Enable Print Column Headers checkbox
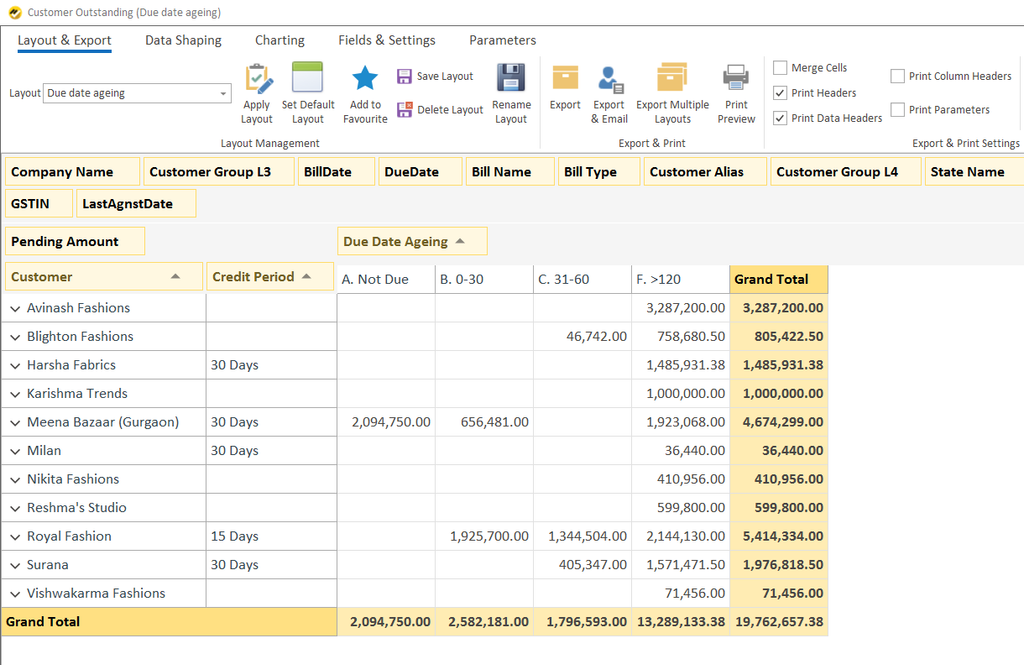The width and height of the screenshot is (1024, 665). point(898,76)
